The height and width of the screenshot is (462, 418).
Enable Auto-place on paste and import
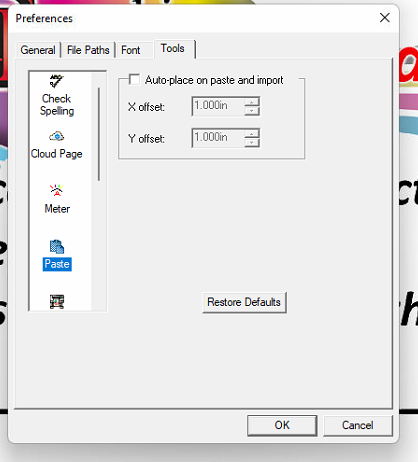(134, 80)
